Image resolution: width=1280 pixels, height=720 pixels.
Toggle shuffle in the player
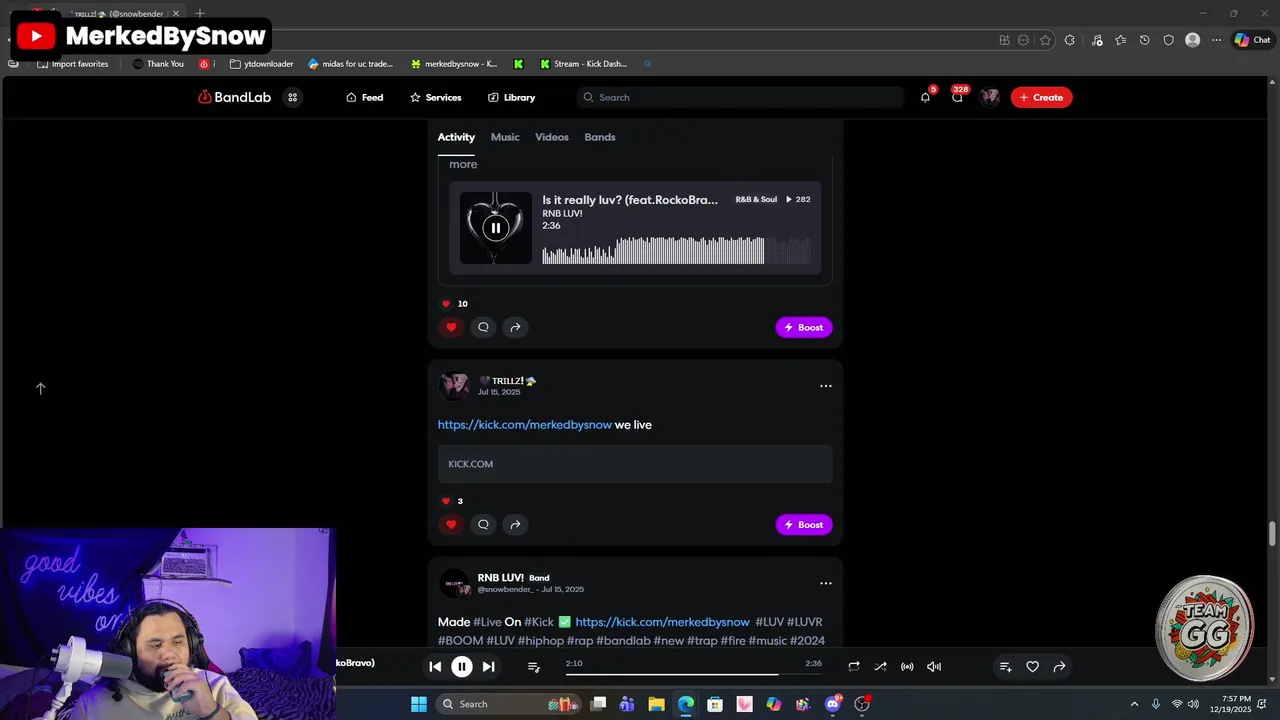pos(880,667)
